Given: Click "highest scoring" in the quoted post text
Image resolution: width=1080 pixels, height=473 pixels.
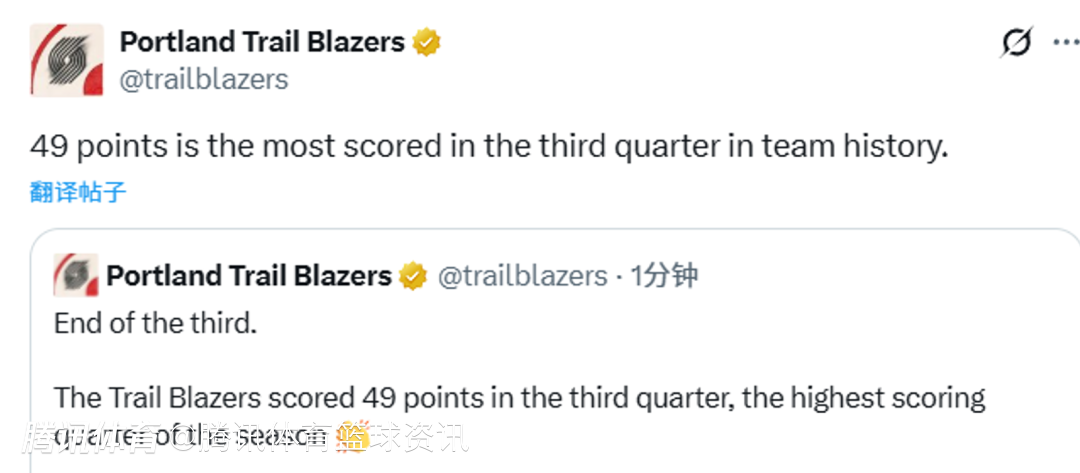Looking at the screenshot, I should click(888, 397).
